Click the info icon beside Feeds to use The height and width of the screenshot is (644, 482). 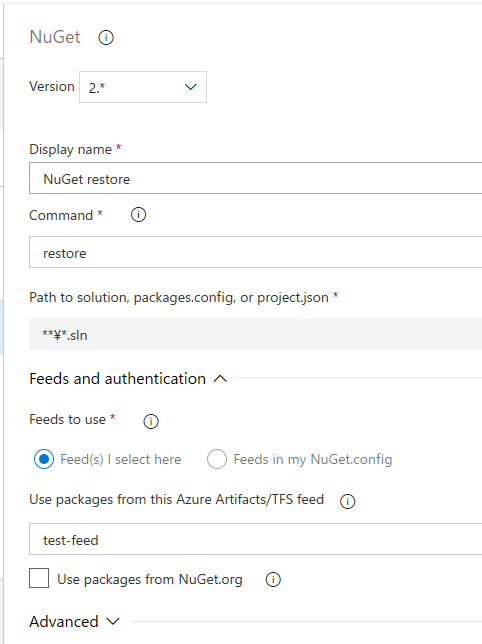click(x=151, y=421)
